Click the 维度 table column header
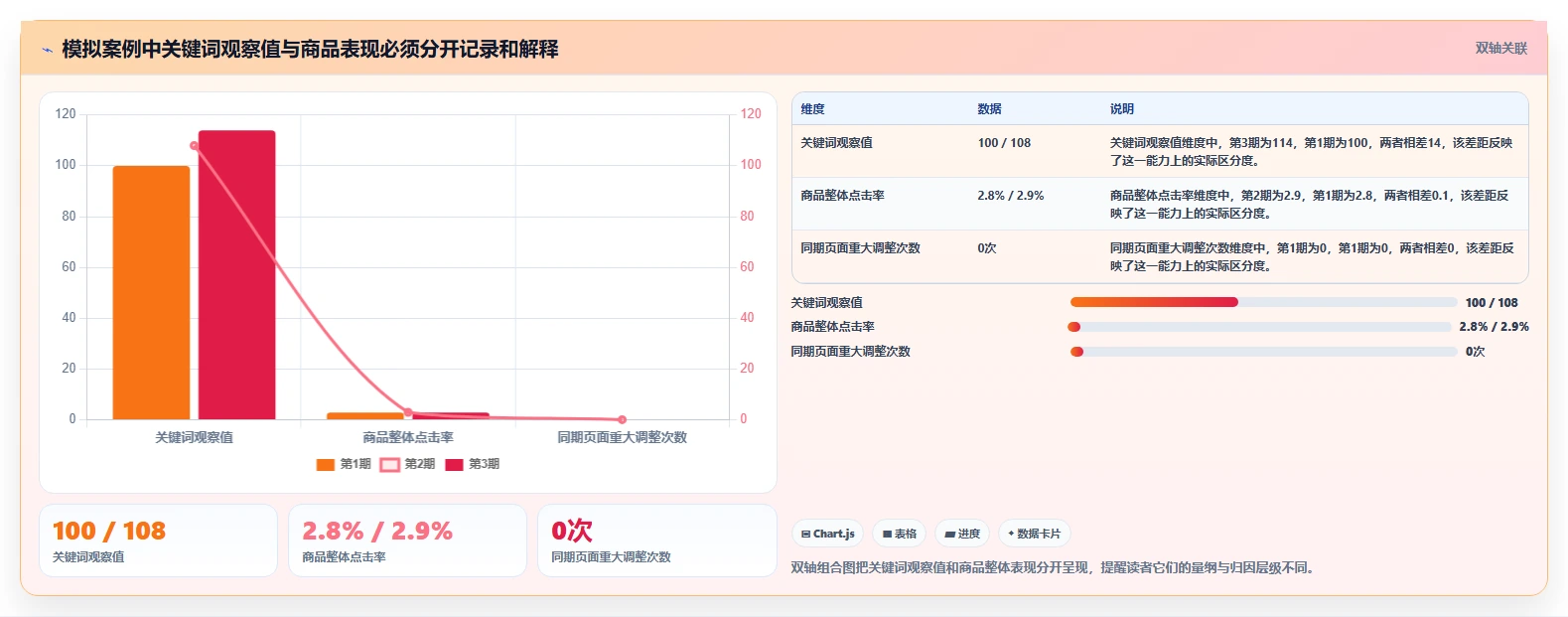The height and width of the screenshot is (617, 1568). [x=812, y=109]
